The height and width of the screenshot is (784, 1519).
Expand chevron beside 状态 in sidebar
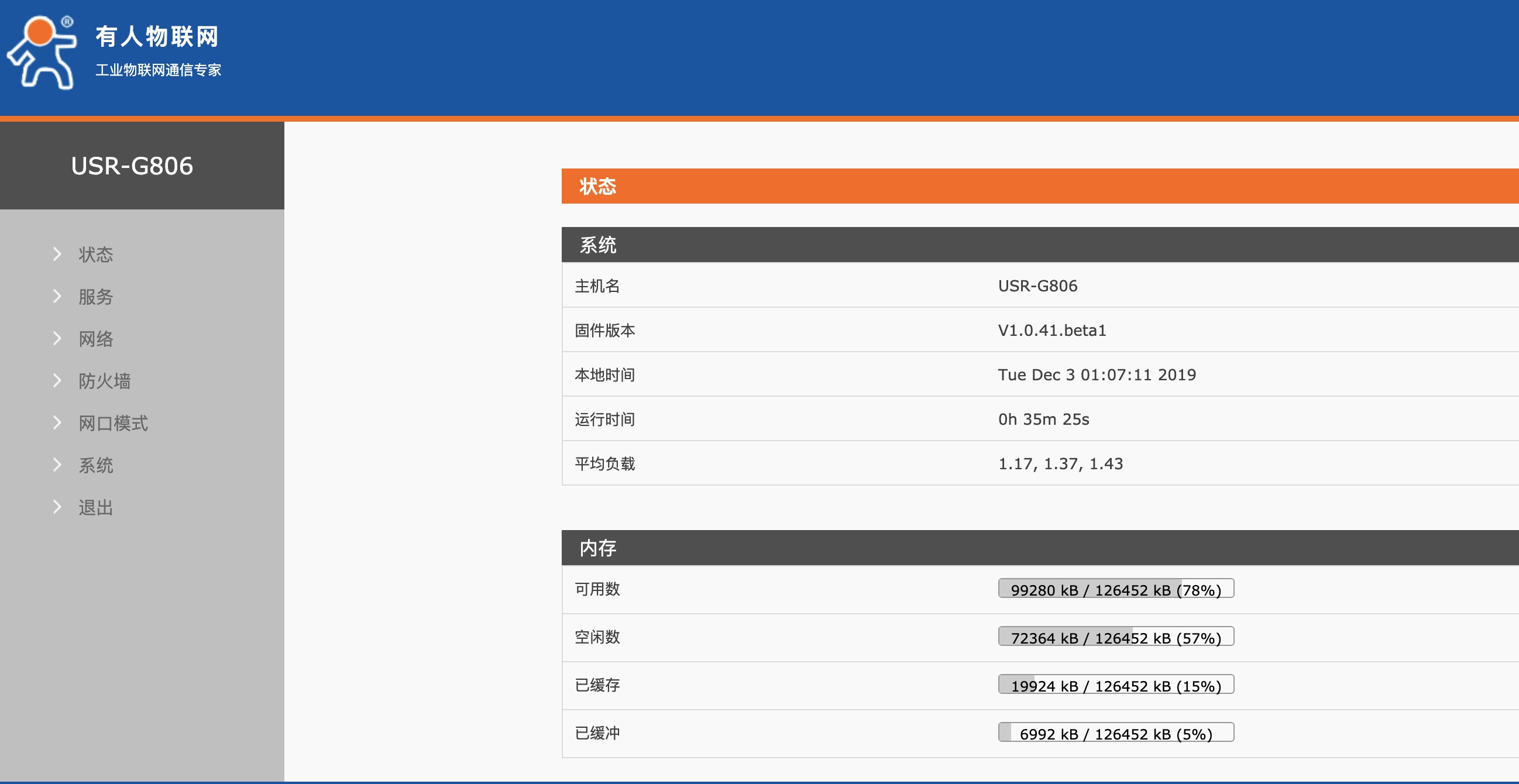(57, 254)
